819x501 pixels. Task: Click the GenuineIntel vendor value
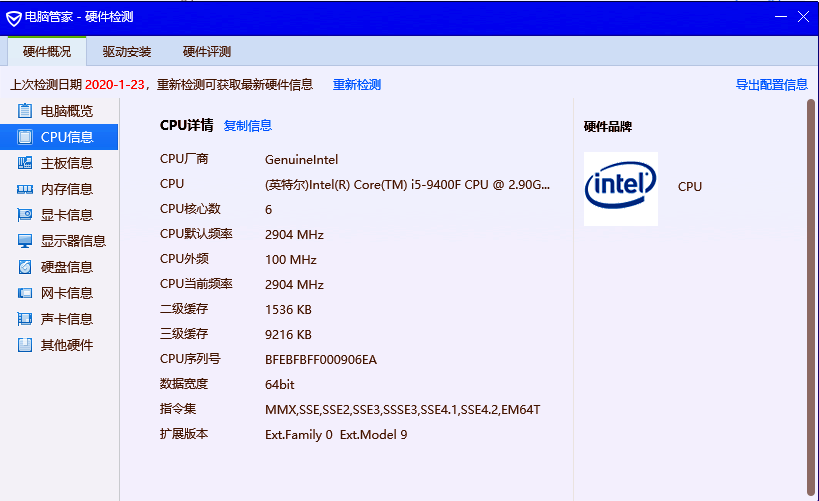coord(301,159)
